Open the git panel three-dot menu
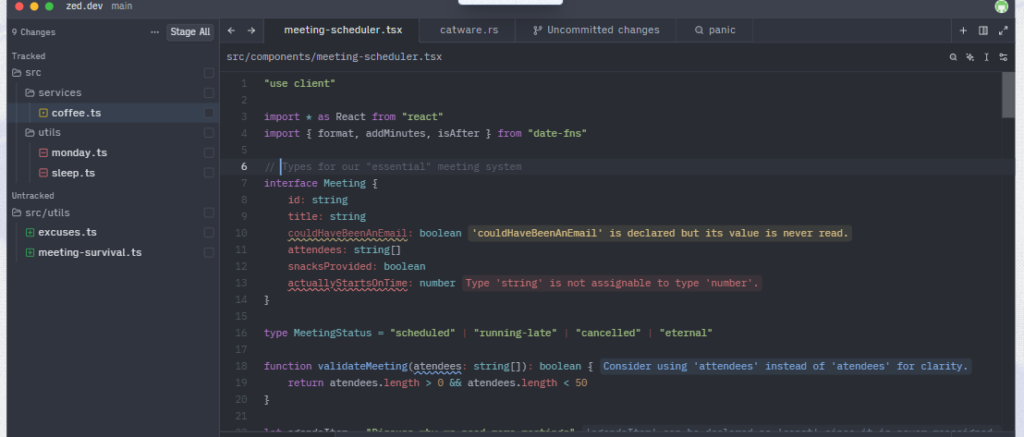This screenshot has width=1024, height=437. click(154, 32)
